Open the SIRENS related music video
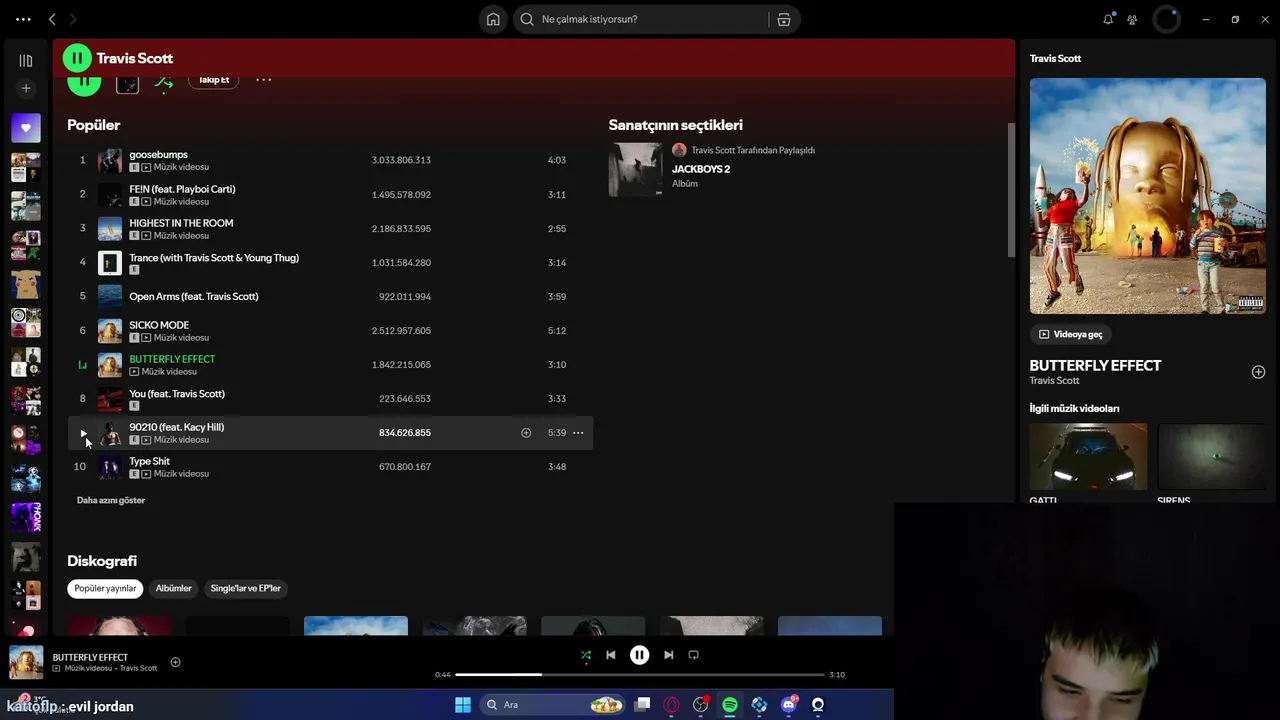This screenshot has height=720, width=1280. pyautogui.click(x=1212, y=457)
